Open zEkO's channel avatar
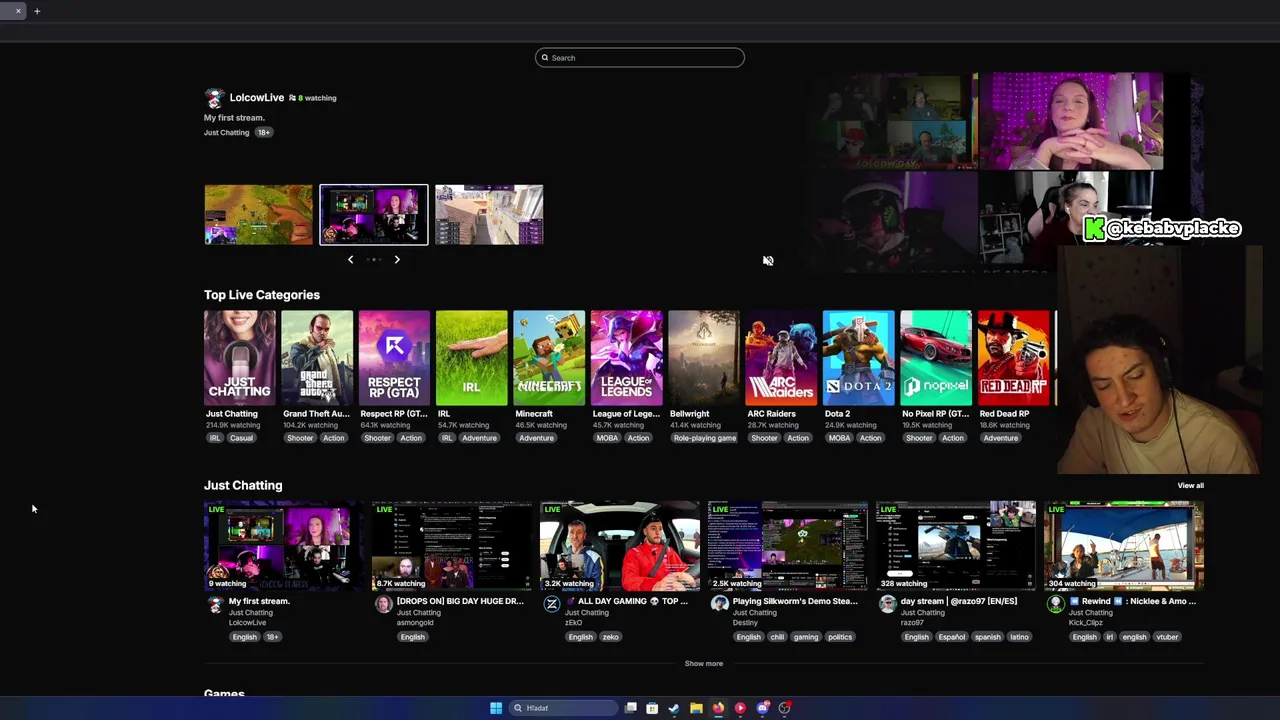Image resolution: width=1280 pixels, height=720 pixels. tap(551, 604)
